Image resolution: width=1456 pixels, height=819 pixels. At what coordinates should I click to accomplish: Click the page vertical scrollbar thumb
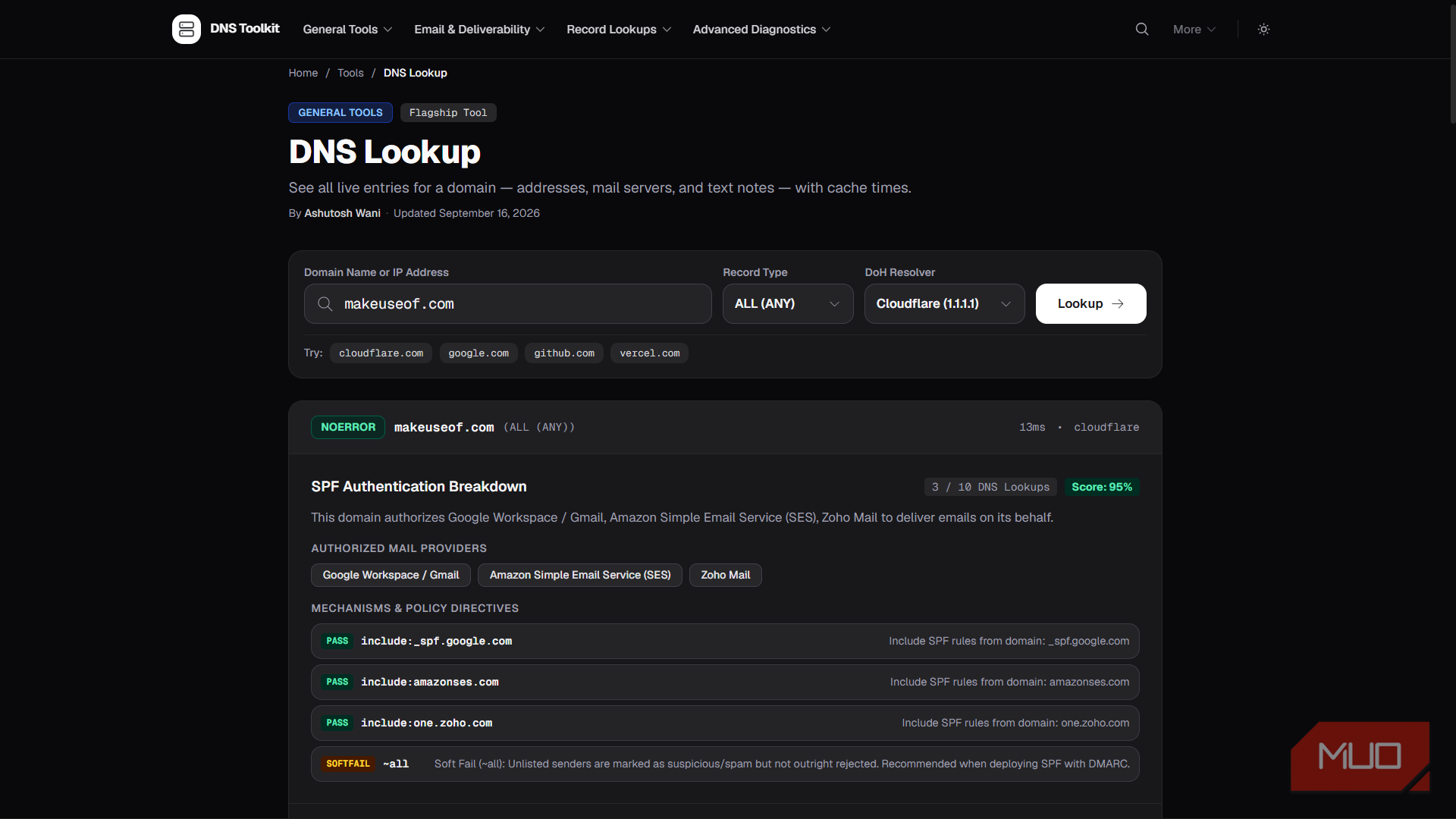[x=1452, y=64]
